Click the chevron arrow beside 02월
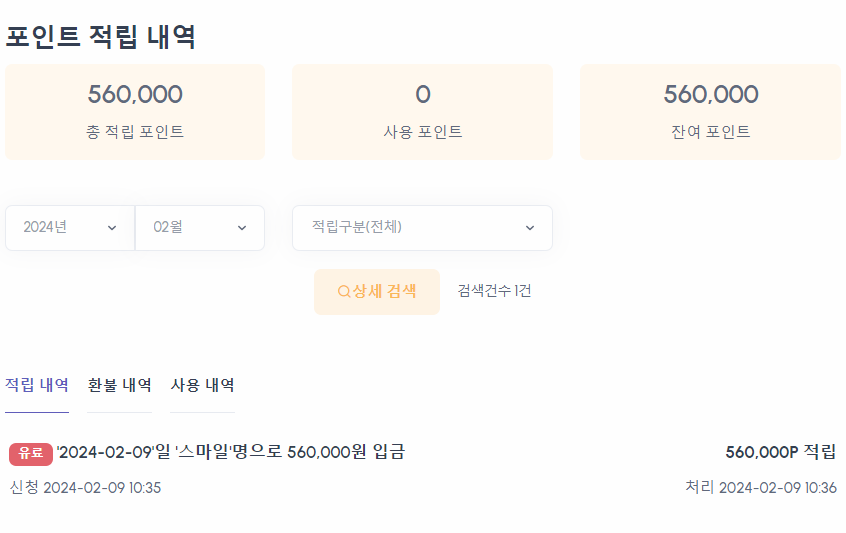Viewport: 846px width, 533px height. (242, 228)
